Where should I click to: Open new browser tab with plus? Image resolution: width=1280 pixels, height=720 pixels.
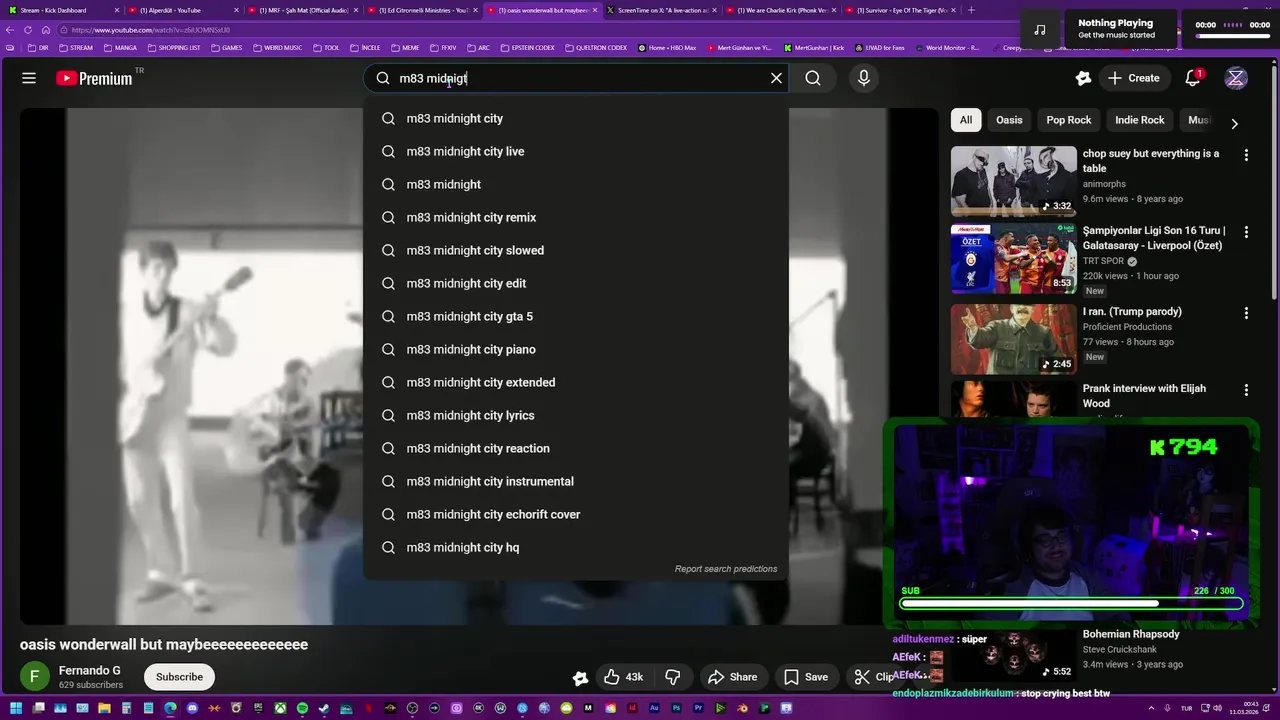[971, 10]
